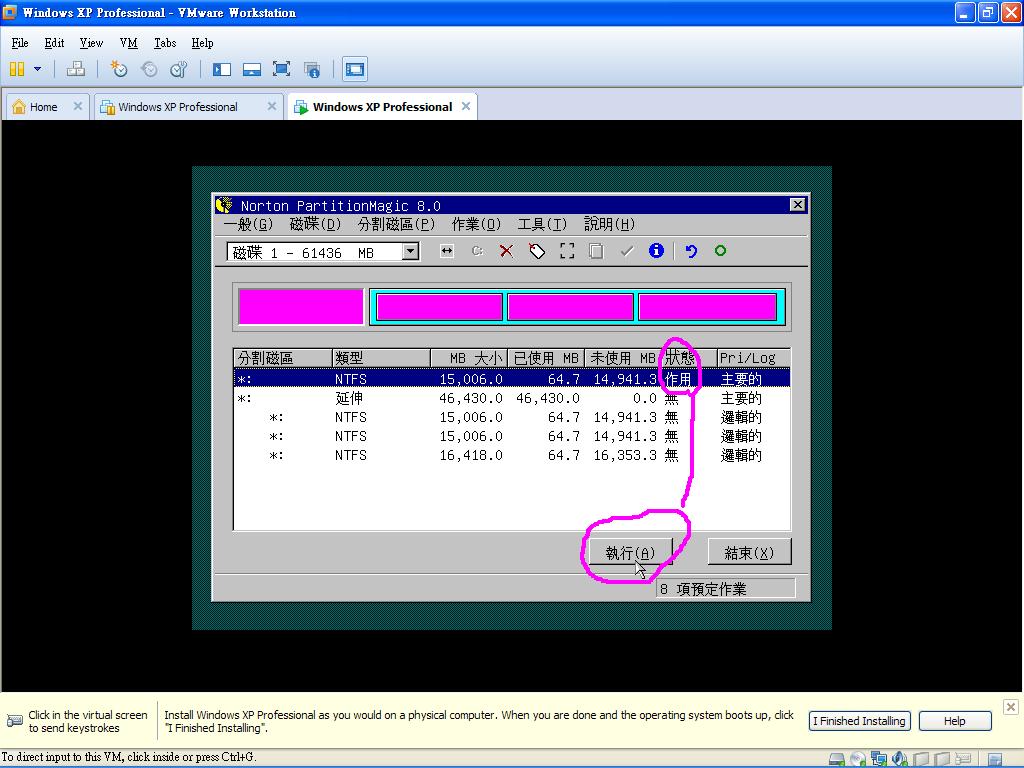Open the 說明(H) menu

(609, 225)
